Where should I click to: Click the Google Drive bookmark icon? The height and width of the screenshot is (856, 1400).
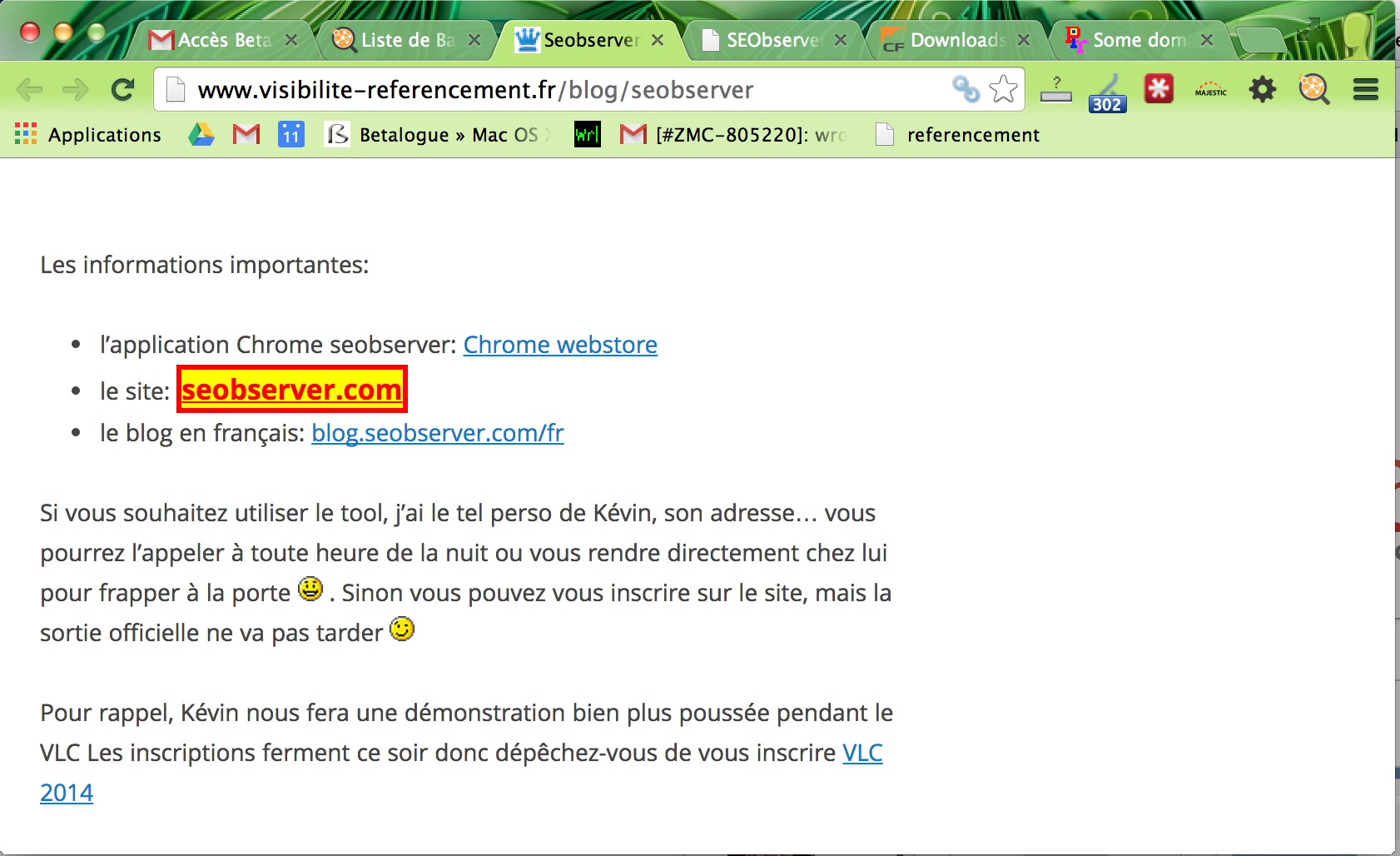(x=201, y=134)
